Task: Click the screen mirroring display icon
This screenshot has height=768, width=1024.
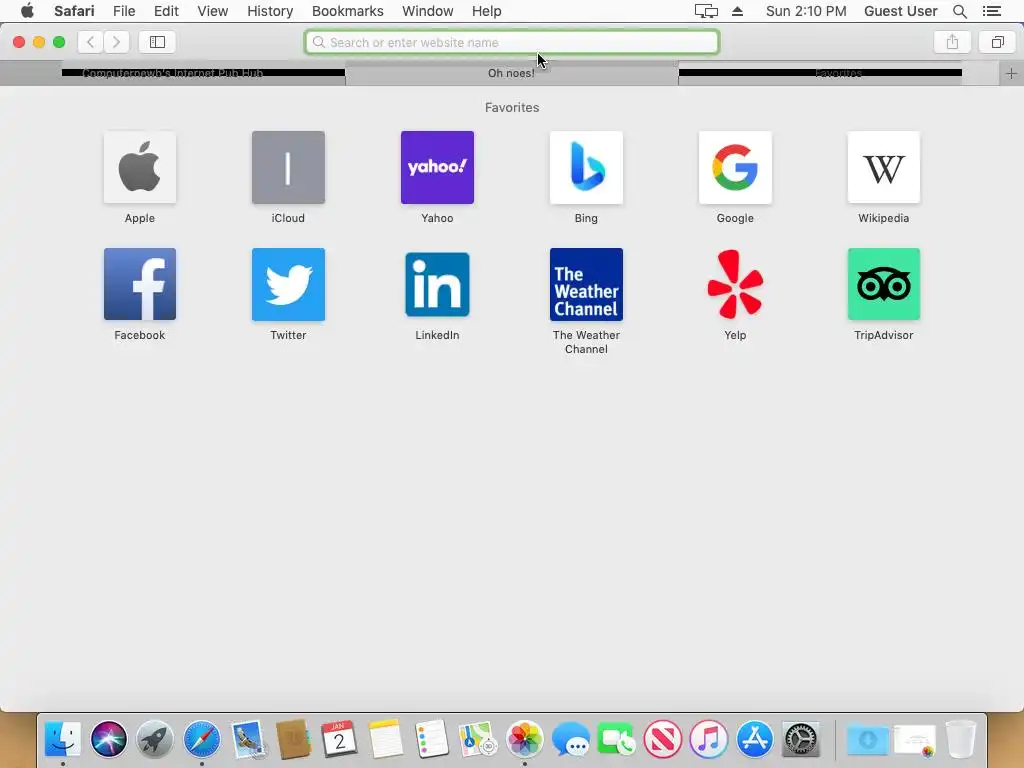Action: (x=706, y=11)
